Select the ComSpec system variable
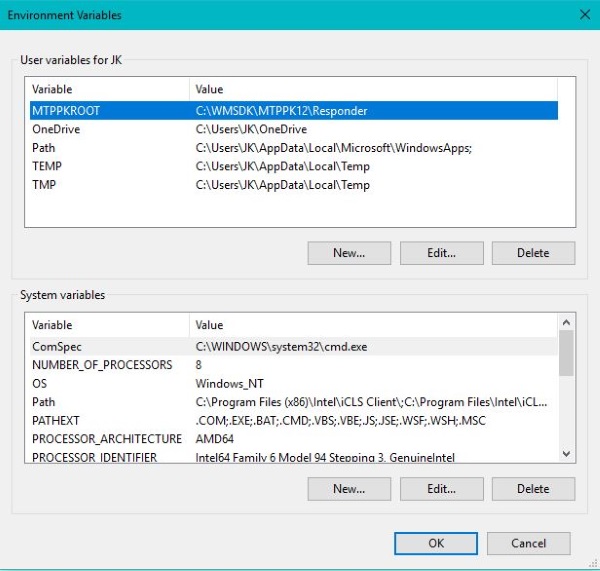The width and height of the screenshot is (600, 571). click(293, 346)
